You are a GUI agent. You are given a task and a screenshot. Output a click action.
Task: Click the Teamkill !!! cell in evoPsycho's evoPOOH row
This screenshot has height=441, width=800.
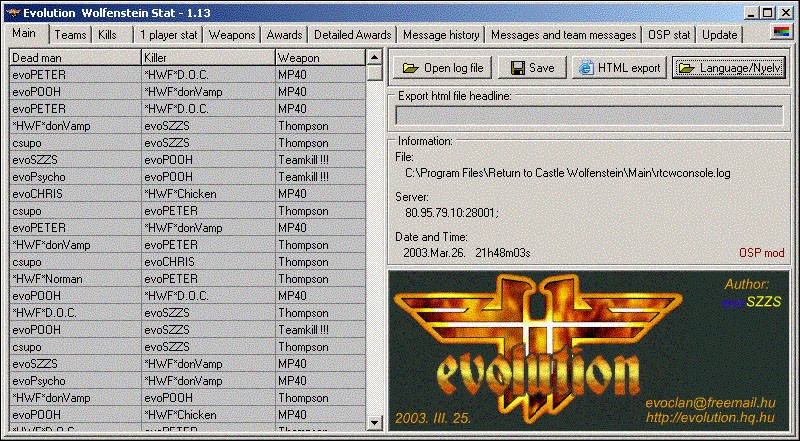coord(320,177)
